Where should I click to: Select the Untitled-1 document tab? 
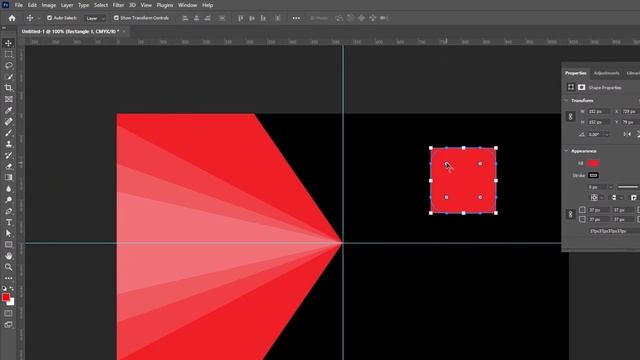tap(70, 31)
